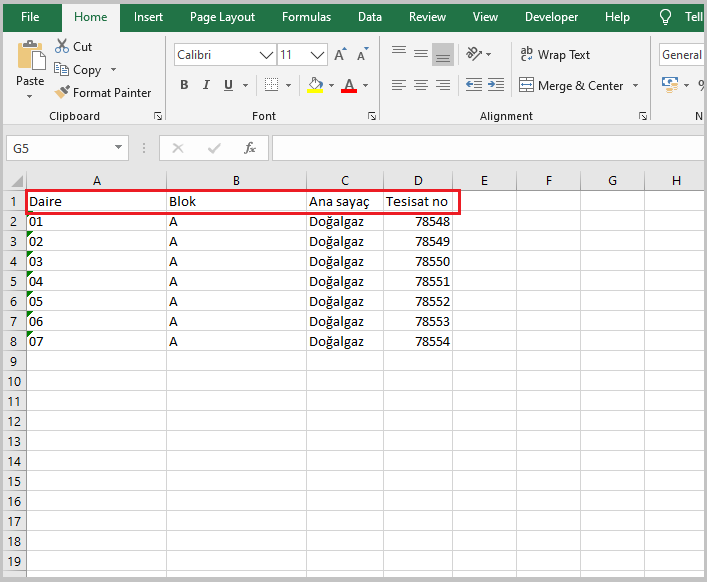Viewport: 707px width, 582px height.
Task: Select column C header
Action: coord(345,181)
